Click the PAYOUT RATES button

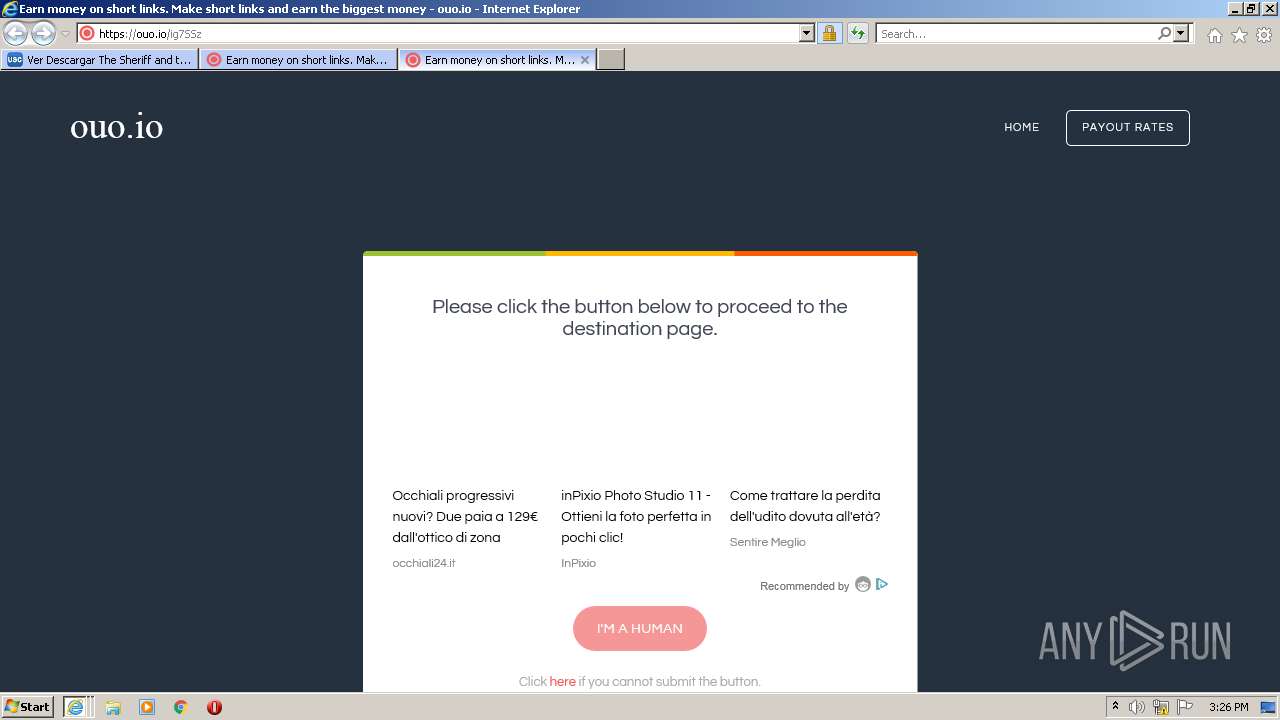(x=1127, y=127)
